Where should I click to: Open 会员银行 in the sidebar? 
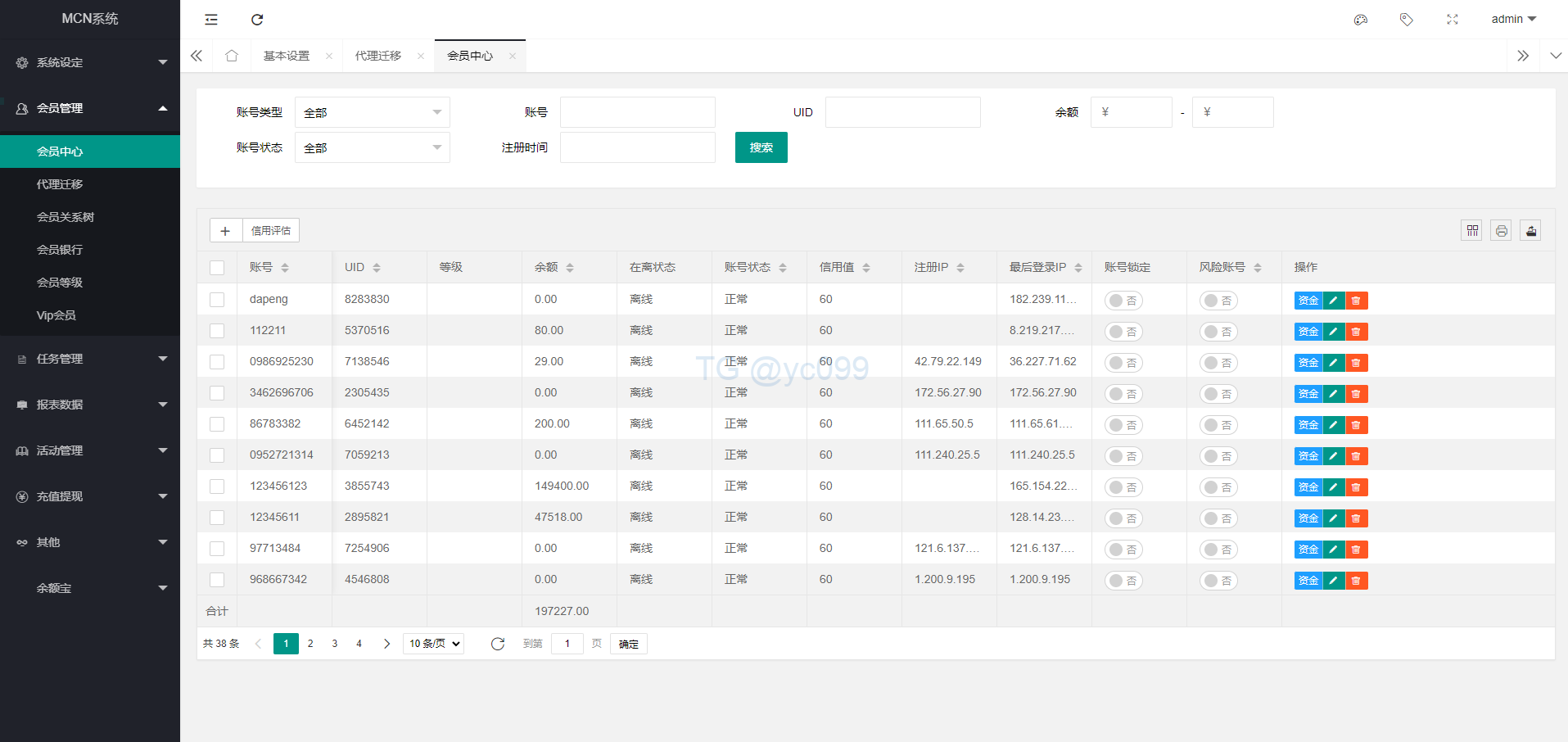pos(60,250)
